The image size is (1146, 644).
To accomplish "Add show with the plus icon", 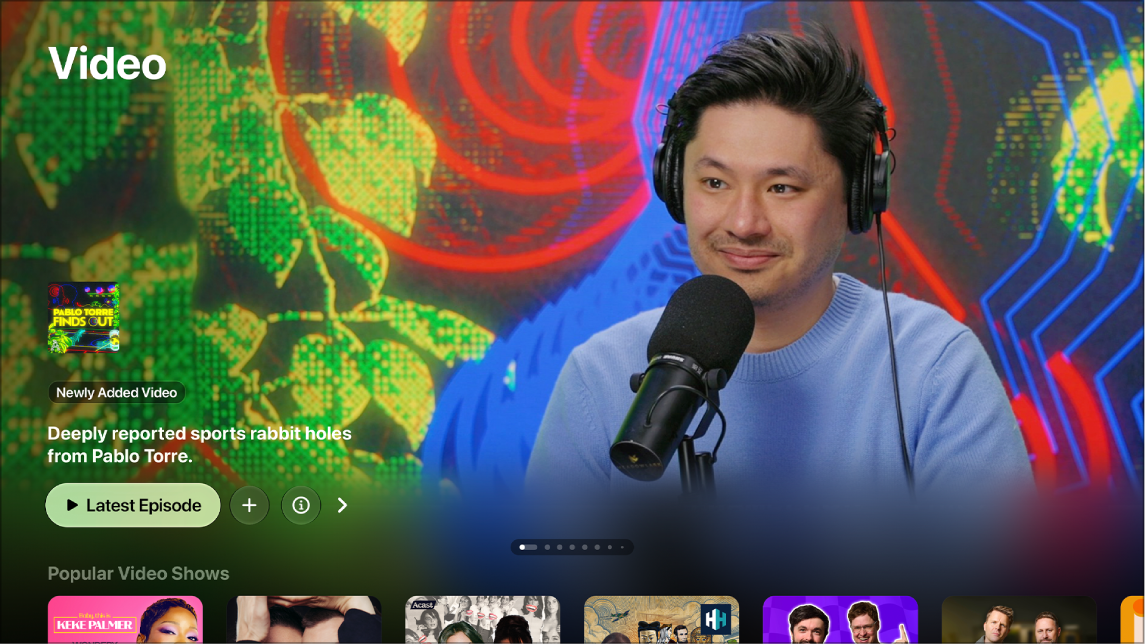I will (x=249, y=505).
